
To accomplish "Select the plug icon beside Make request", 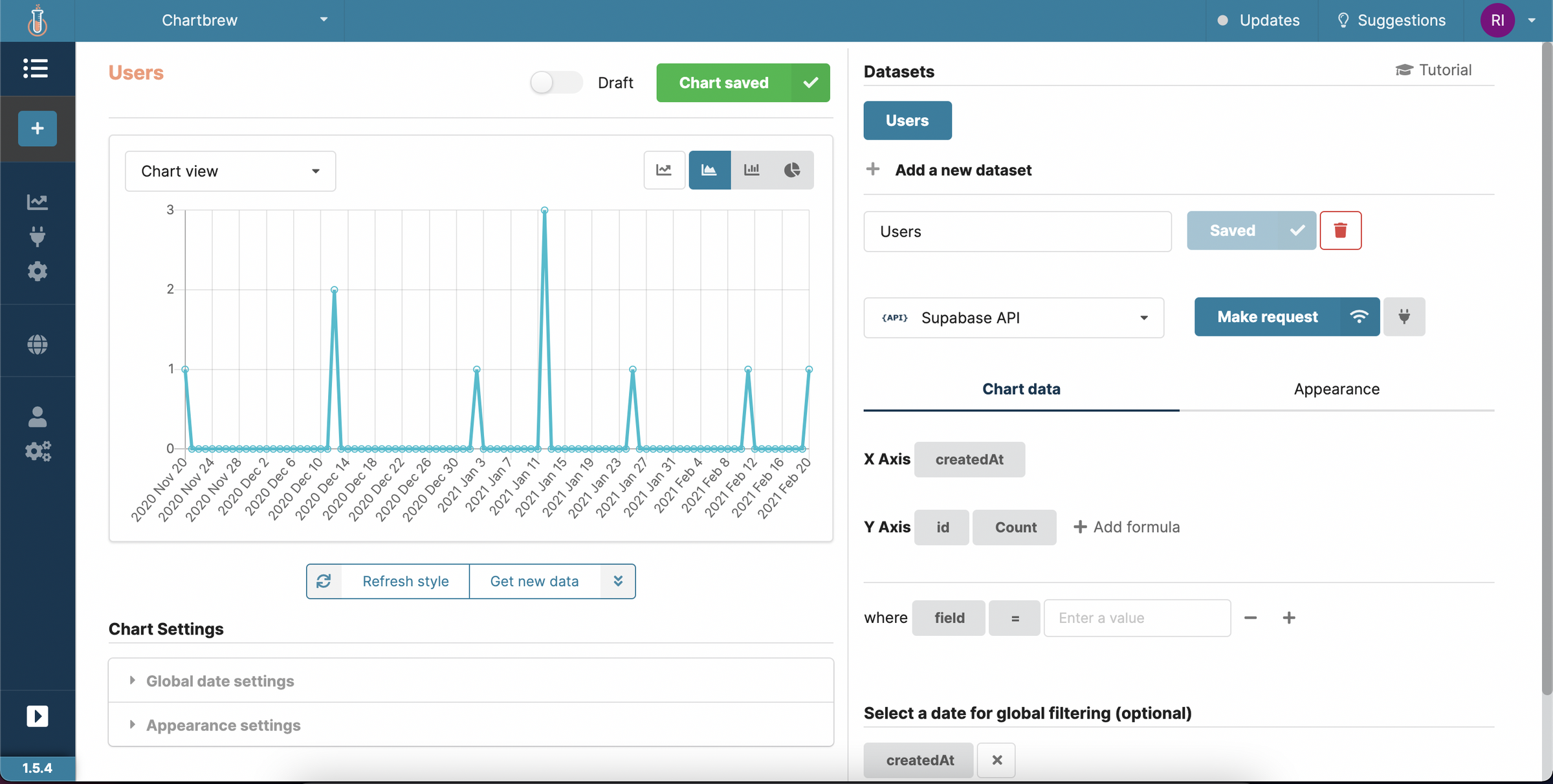I will (x=1404, y=317).
